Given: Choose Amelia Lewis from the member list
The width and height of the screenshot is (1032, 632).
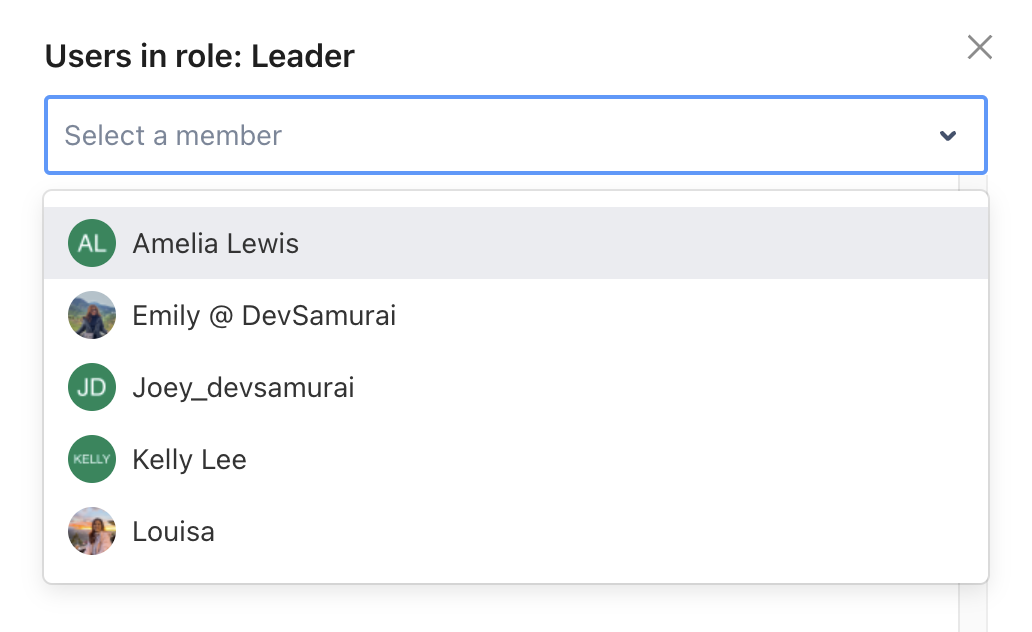Looking at the screenshot, I should 216,244.
